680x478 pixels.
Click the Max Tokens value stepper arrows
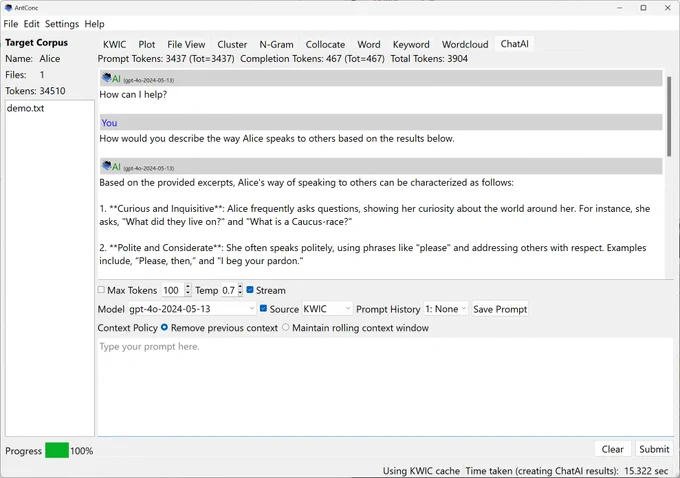(187, 290)
